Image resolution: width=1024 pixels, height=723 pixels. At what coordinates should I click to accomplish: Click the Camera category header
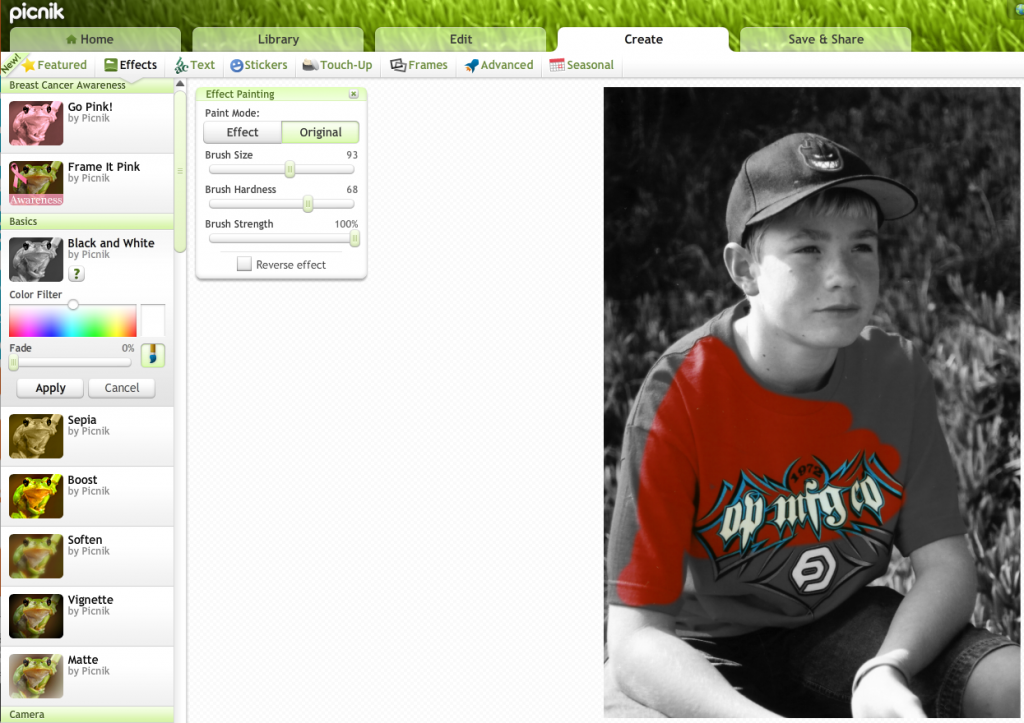click(x=87, y=715)
